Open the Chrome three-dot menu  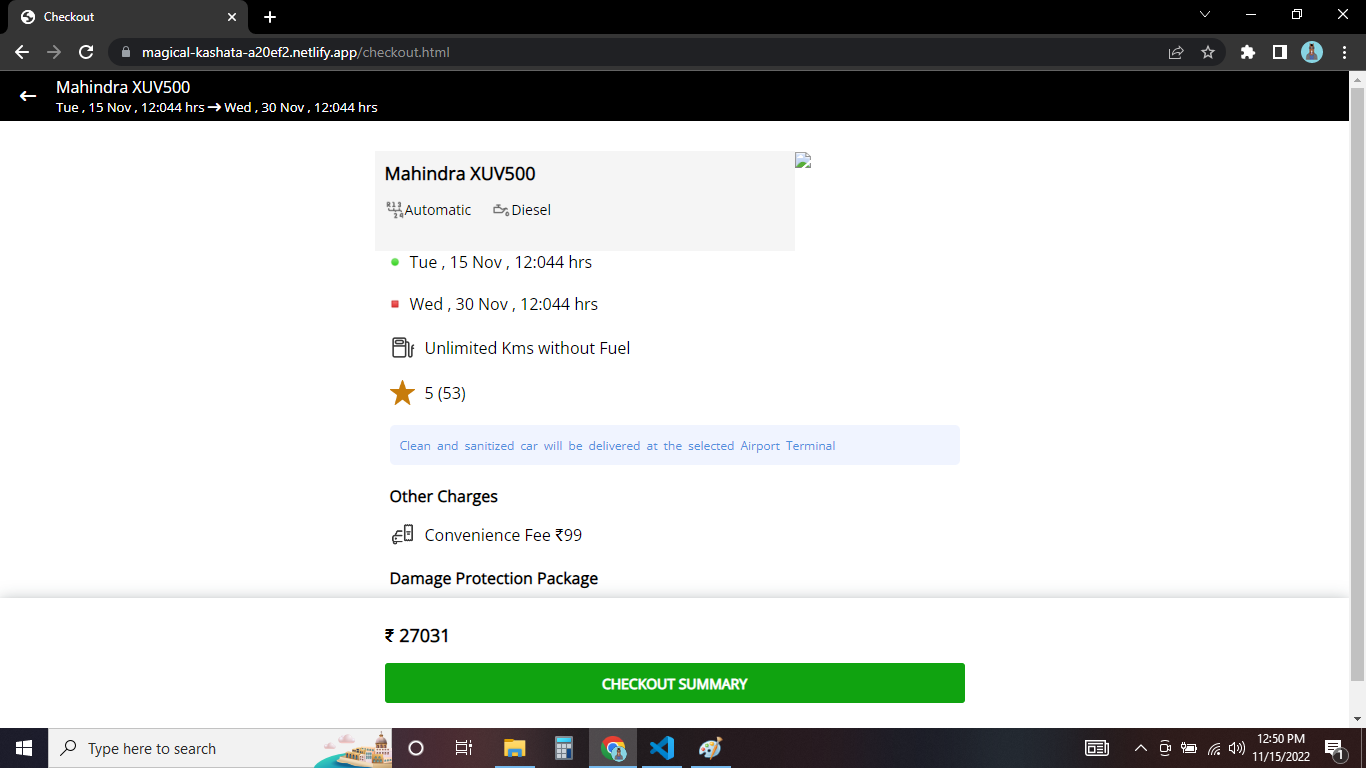click(x=1344, y=52)
